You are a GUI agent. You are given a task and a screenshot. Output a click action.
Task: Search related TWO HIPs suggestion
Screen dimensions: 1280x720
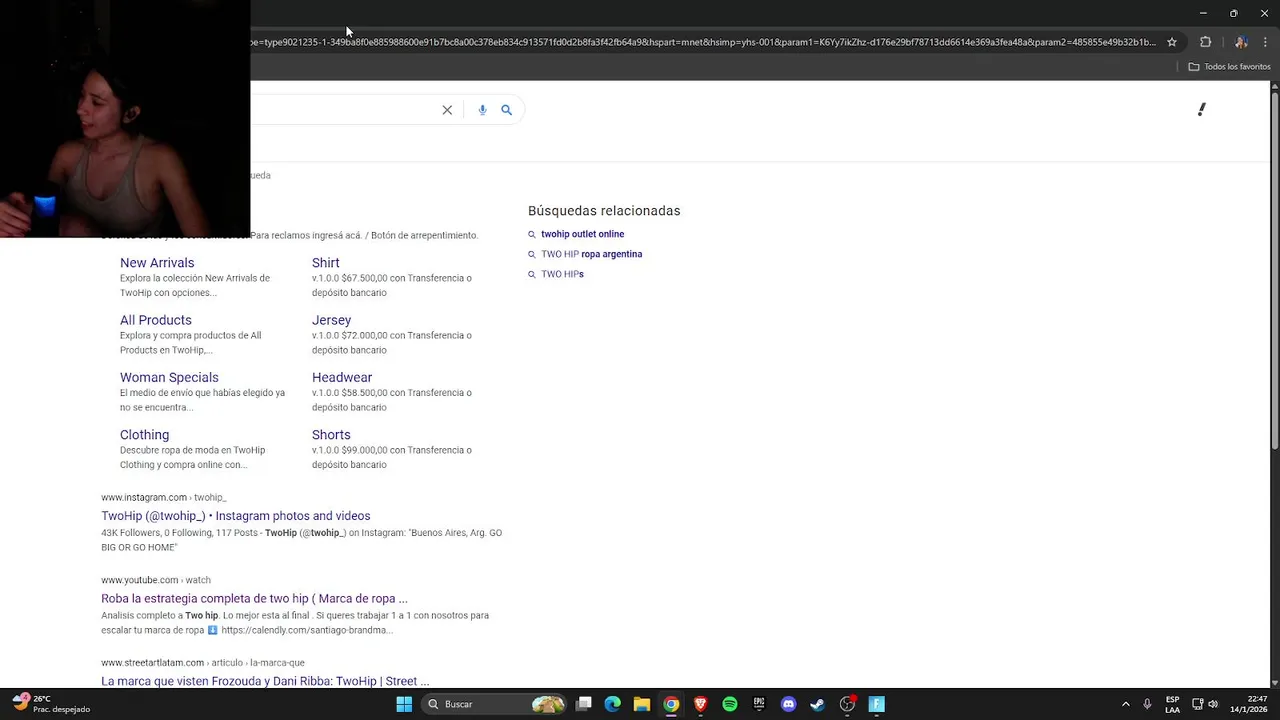[562, 274]
